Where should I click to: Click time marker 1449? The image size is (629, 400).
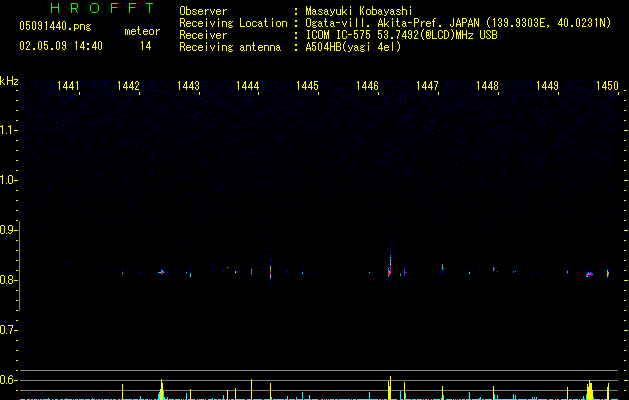[547, 86]
